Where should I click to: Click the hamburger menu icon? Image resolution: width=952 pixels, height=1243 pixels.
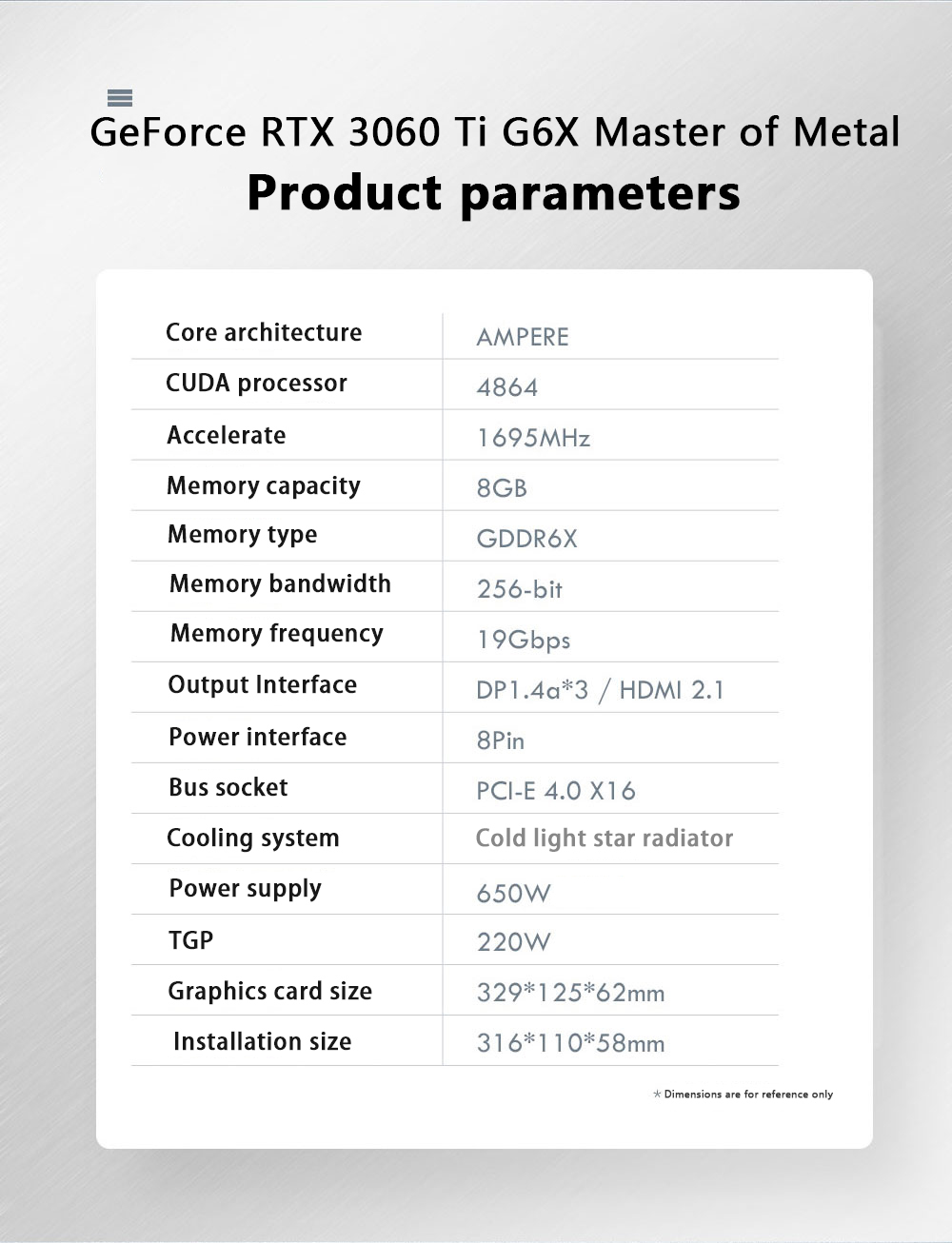coord(120,98)
